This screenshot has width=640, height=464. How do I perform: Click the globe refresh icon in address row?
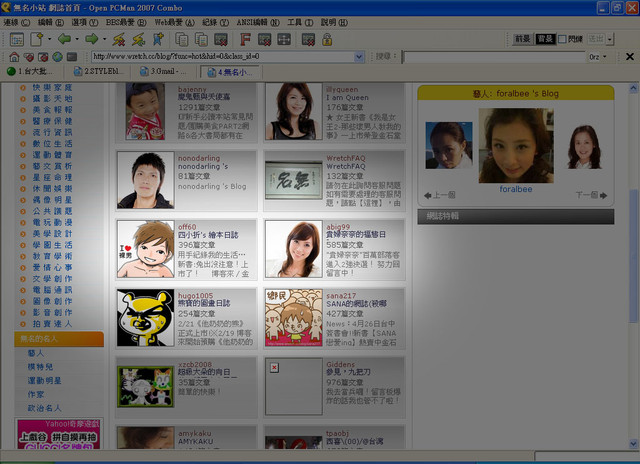[58, 57]
